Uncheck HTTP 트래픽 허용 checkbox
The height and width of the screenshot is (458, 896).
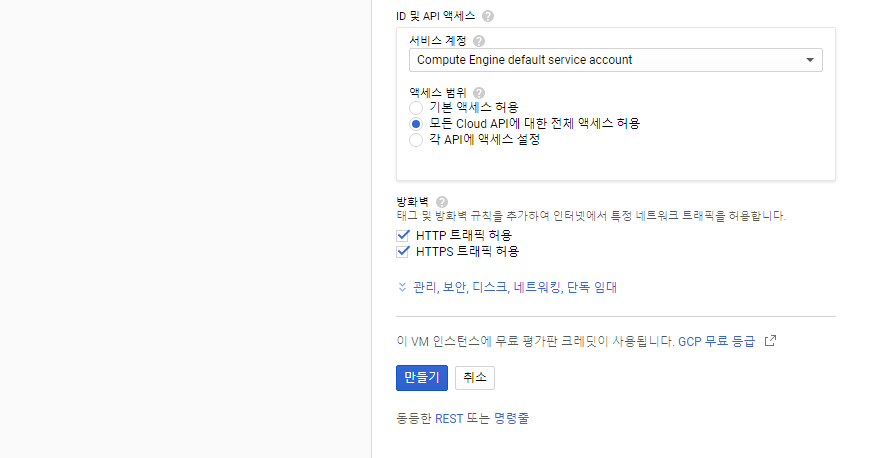tap(403, 235)
